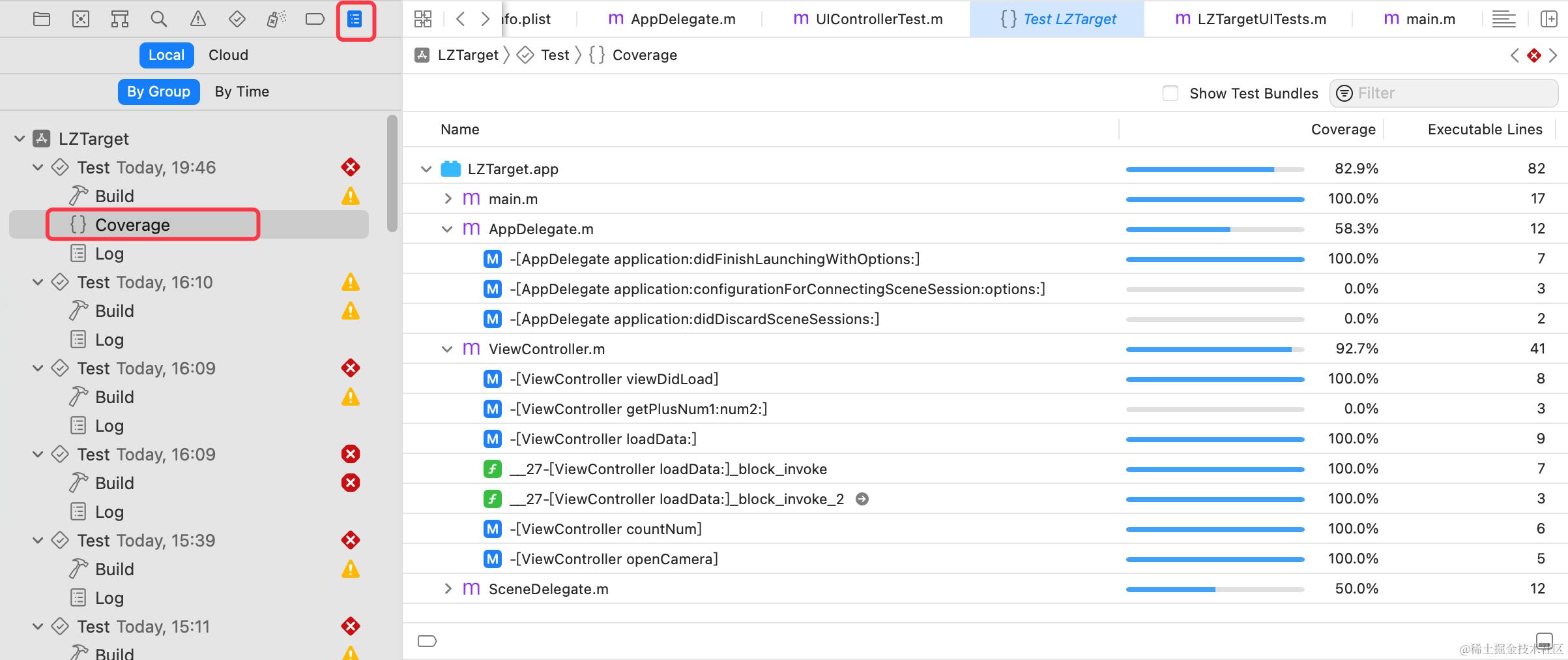
Task: Open the Issue navigator warning icon
Action: [198, 19]
